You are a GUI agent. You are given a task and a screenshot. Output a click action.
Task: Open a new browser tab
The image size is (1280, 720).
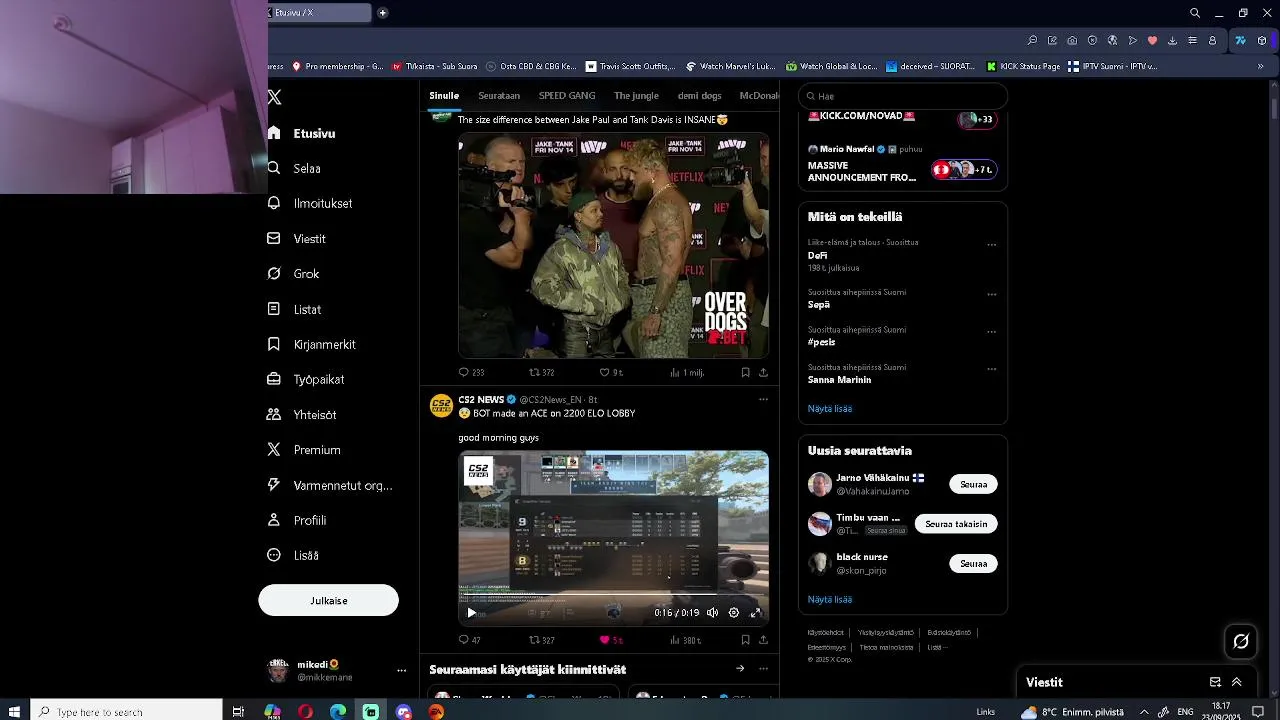coord(382,13)
